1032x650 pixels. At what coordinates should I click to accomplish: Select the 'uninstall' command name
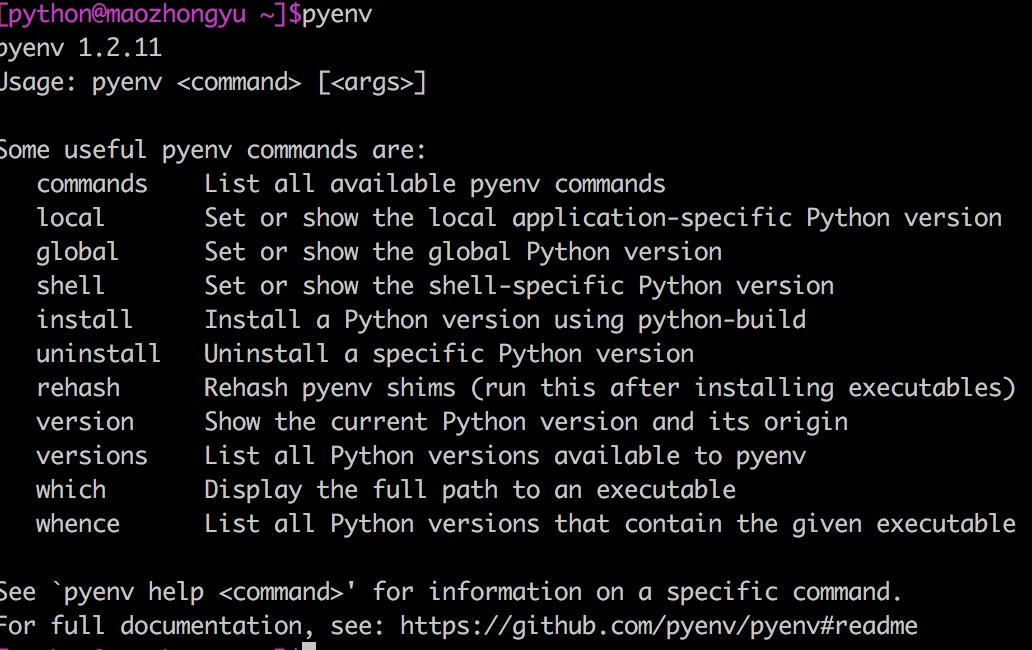[99, 354]
